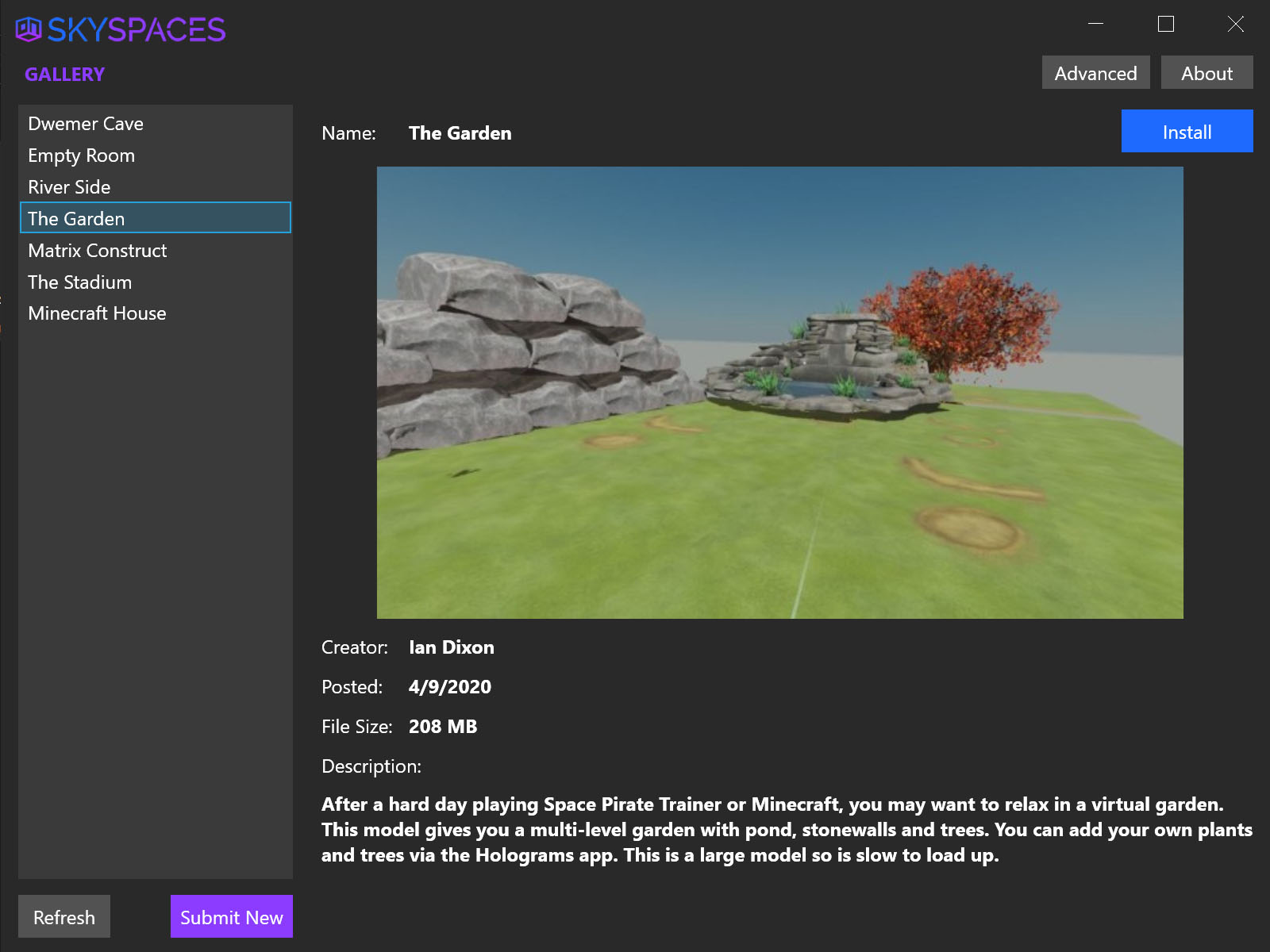Pick Matrix Construct from the gallery
Image resolution: width=1270 pixels, height=952 pixels.
(x=97, y=251)
